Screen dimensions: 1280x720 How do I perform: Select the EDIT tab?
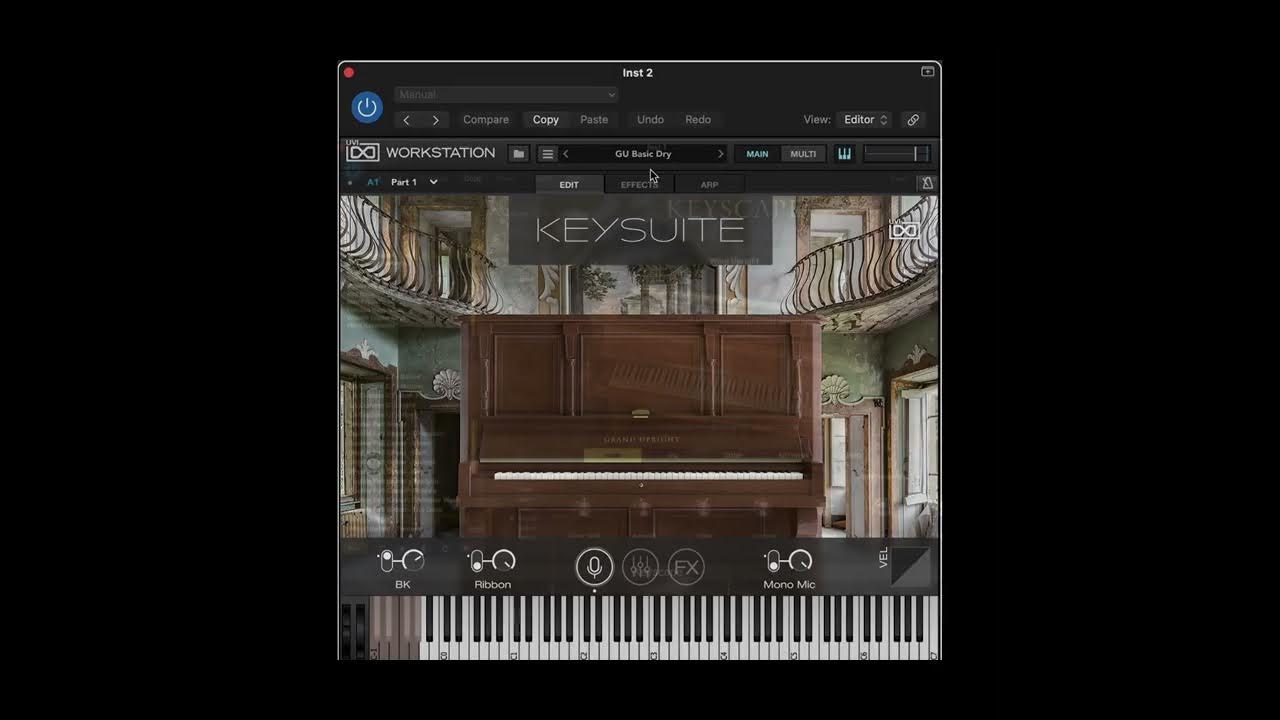[569, 185]
